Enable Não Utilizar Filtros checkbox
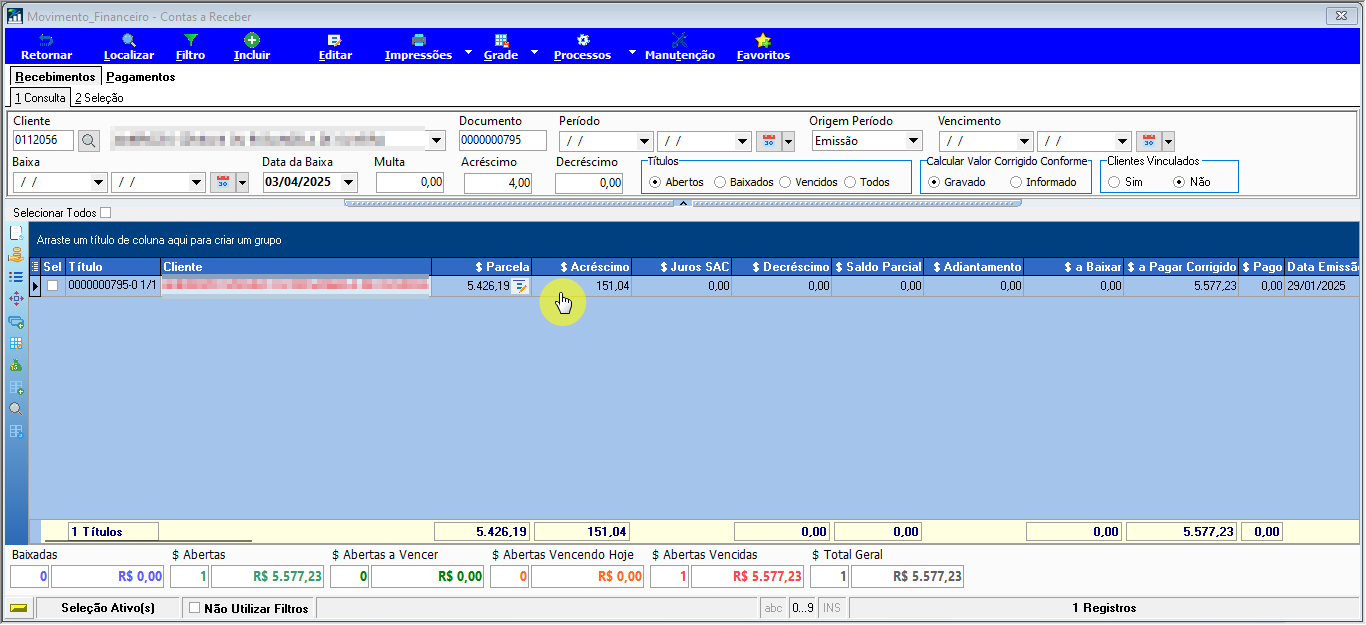Screen dimensions: 1366x625 coord(195,607)
